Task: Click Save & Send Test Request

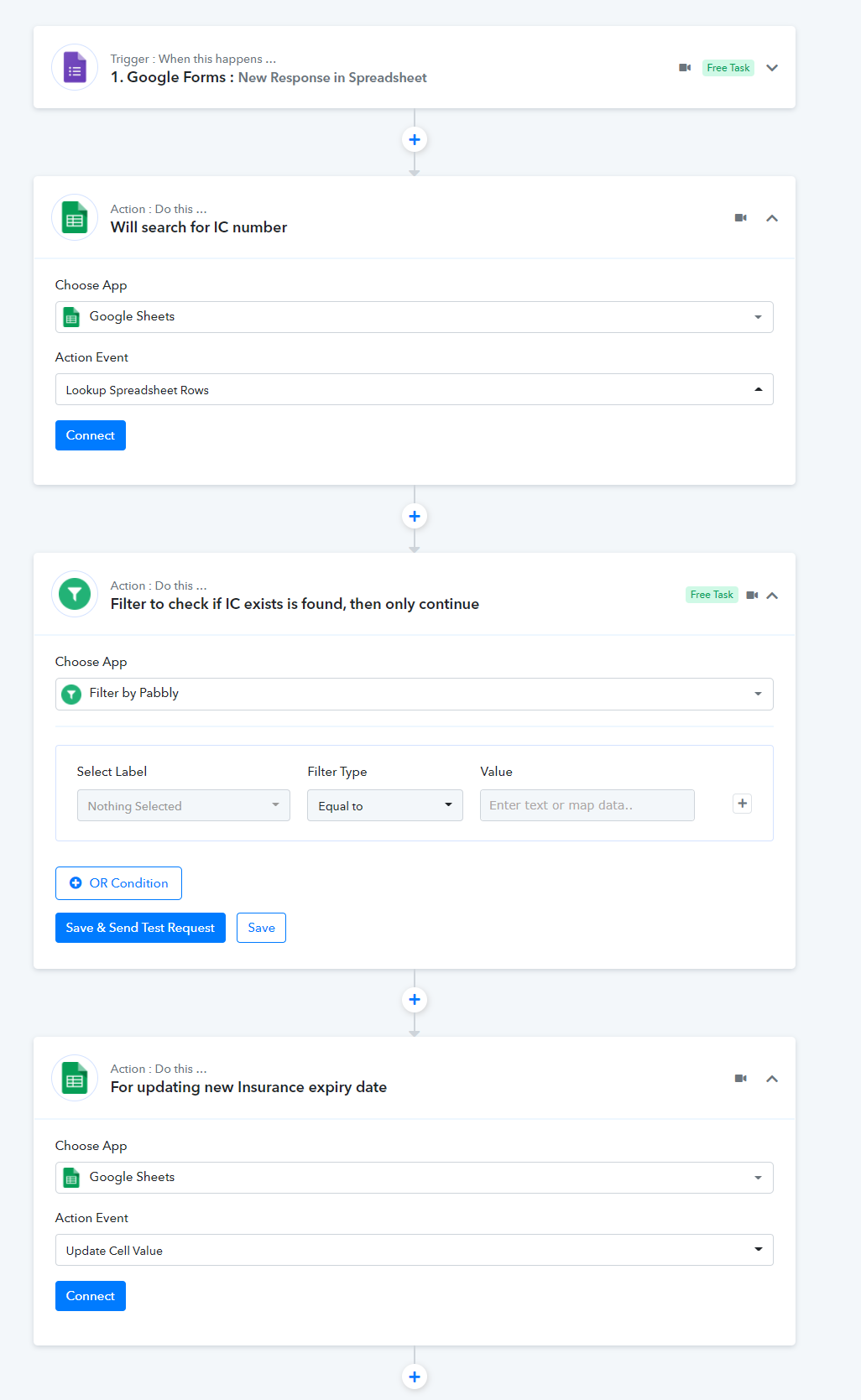Action: pos(140,928)
